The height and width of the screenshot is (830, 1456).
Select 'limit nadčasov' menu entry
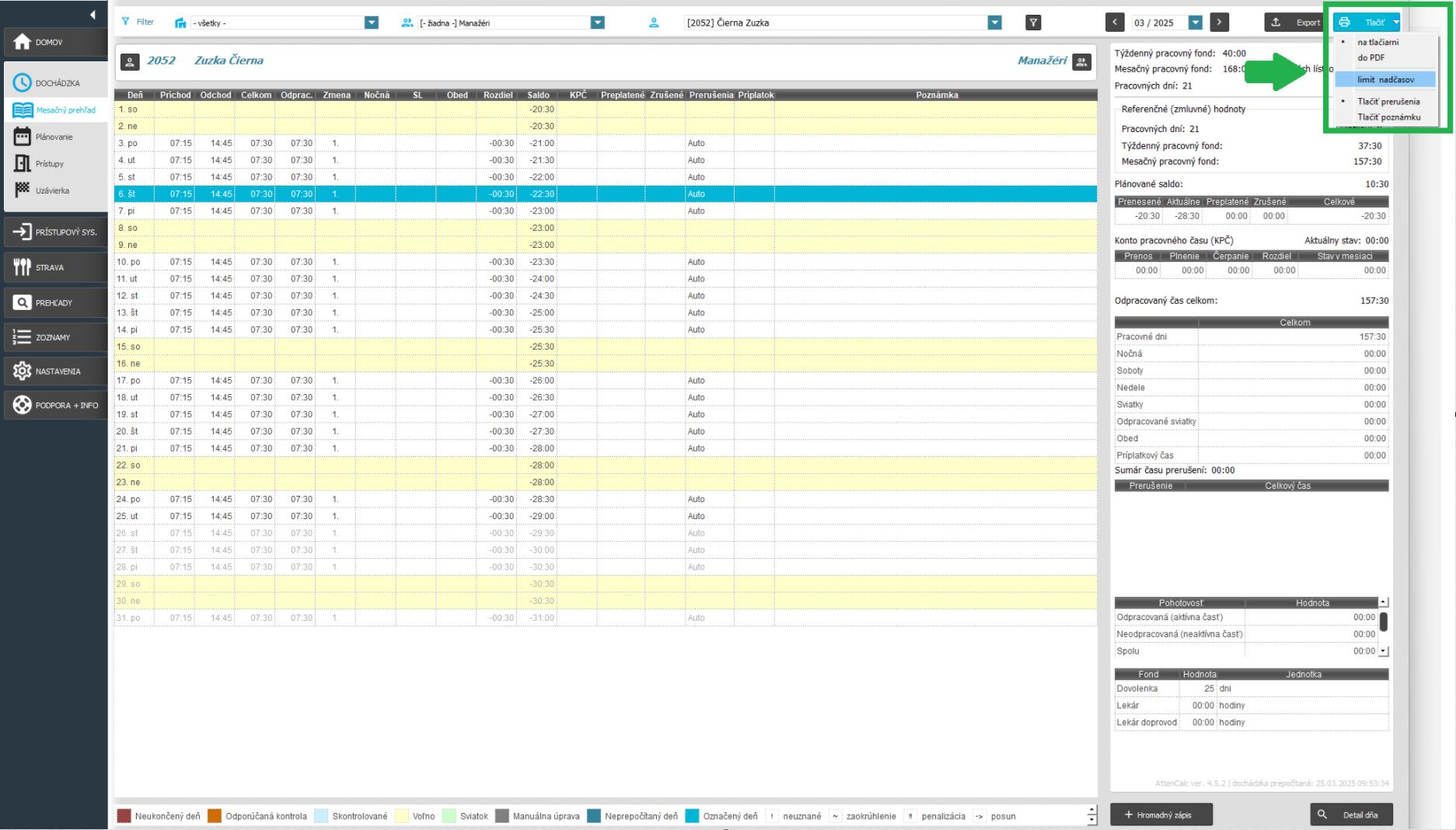tap(1385, 79)
